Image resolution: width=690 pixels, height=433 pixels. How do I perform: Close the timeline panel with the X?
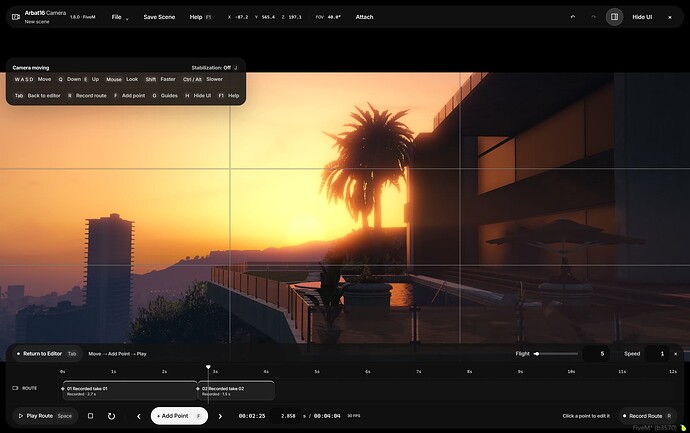coord(675,354)
